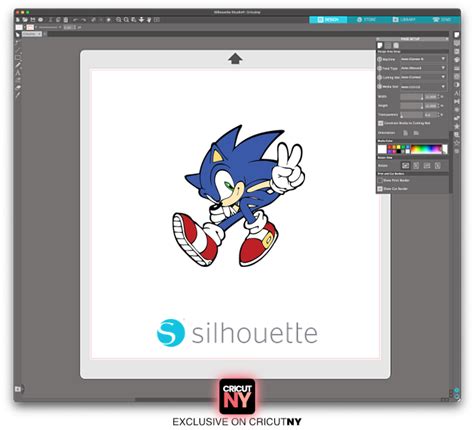Switch to the Store tab

click(366, 20)
